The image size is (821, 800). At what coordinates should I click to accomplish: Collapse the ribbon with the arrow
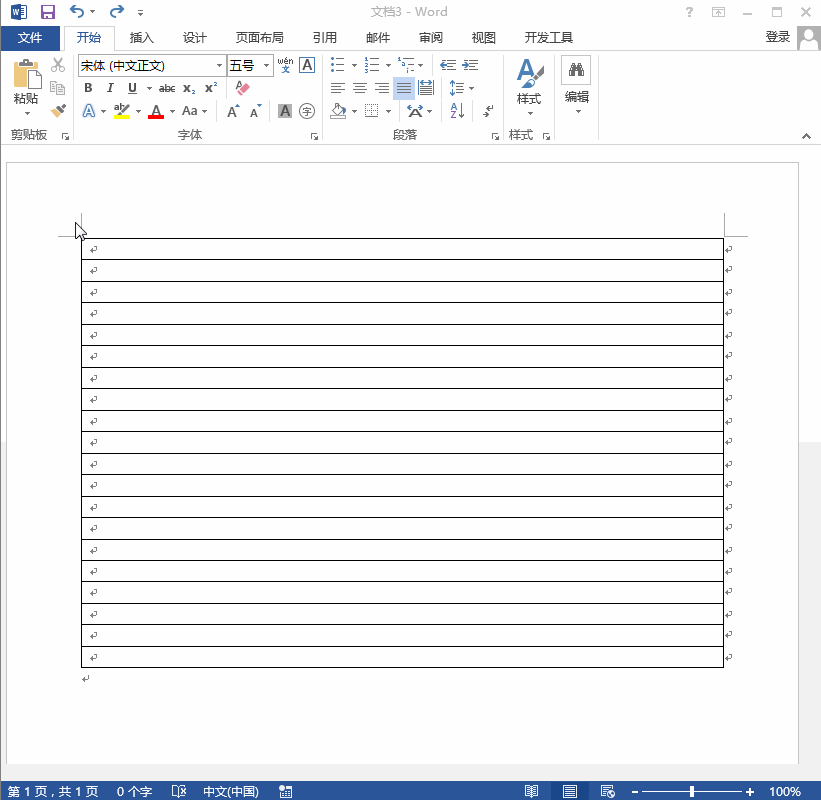click(806, 136)
